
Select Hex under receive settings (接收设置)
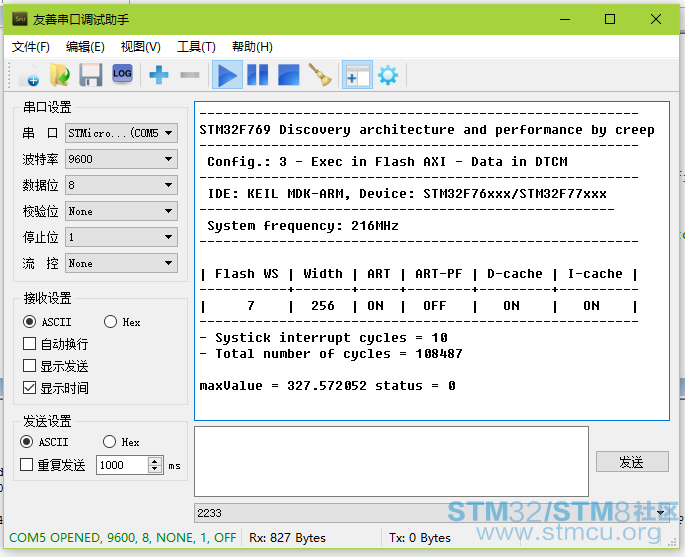click(x=122, y=322)
